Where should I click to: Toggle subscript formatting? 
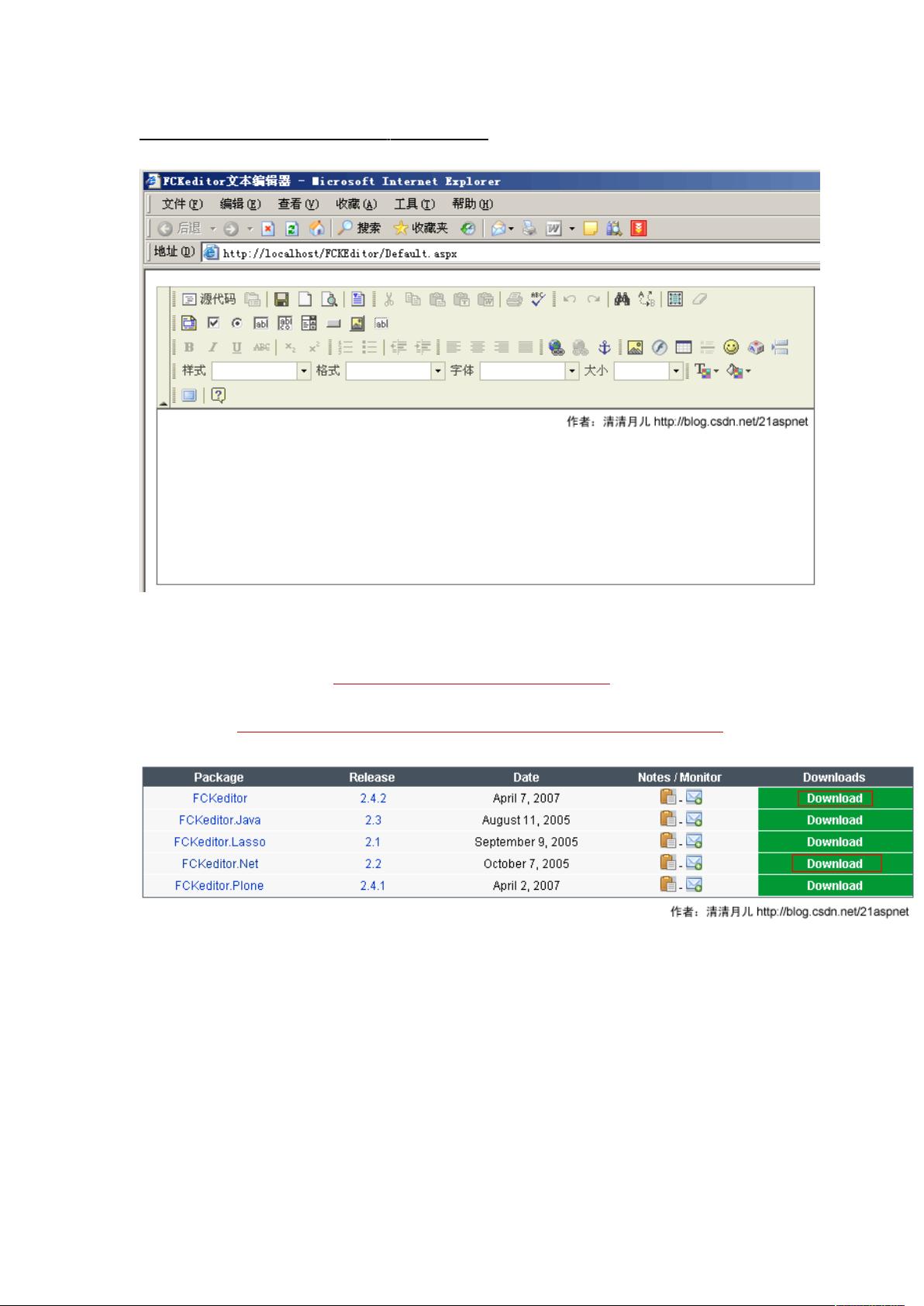pos(289,347)
